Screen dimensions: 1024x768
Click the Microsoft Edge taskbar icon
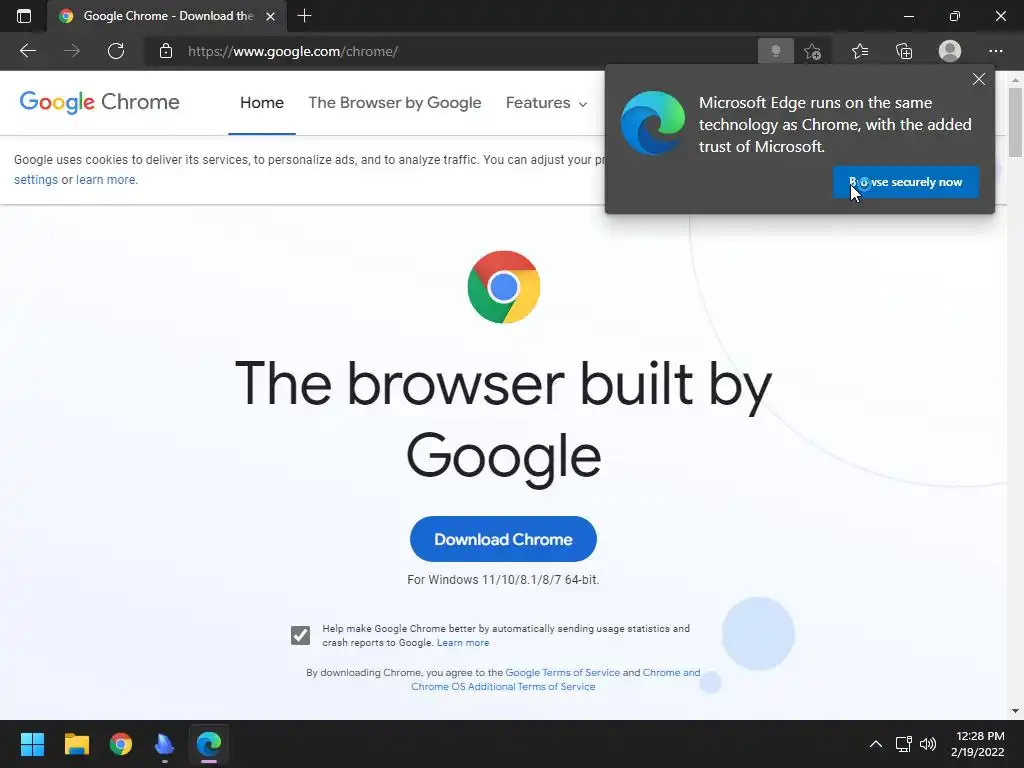click(209, 744)
